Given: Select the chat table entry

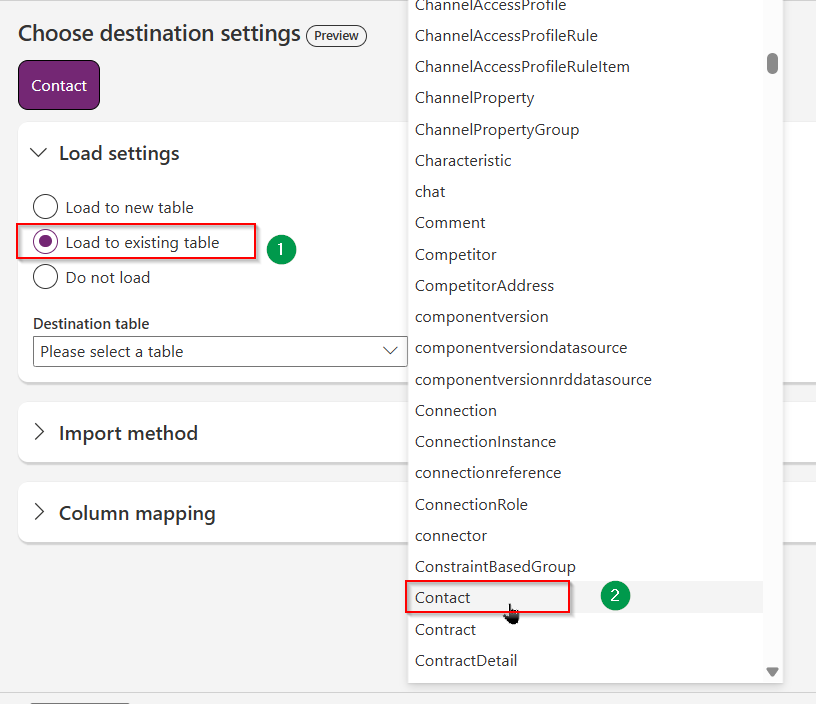Looking at the screenshot, I should 585,191.
